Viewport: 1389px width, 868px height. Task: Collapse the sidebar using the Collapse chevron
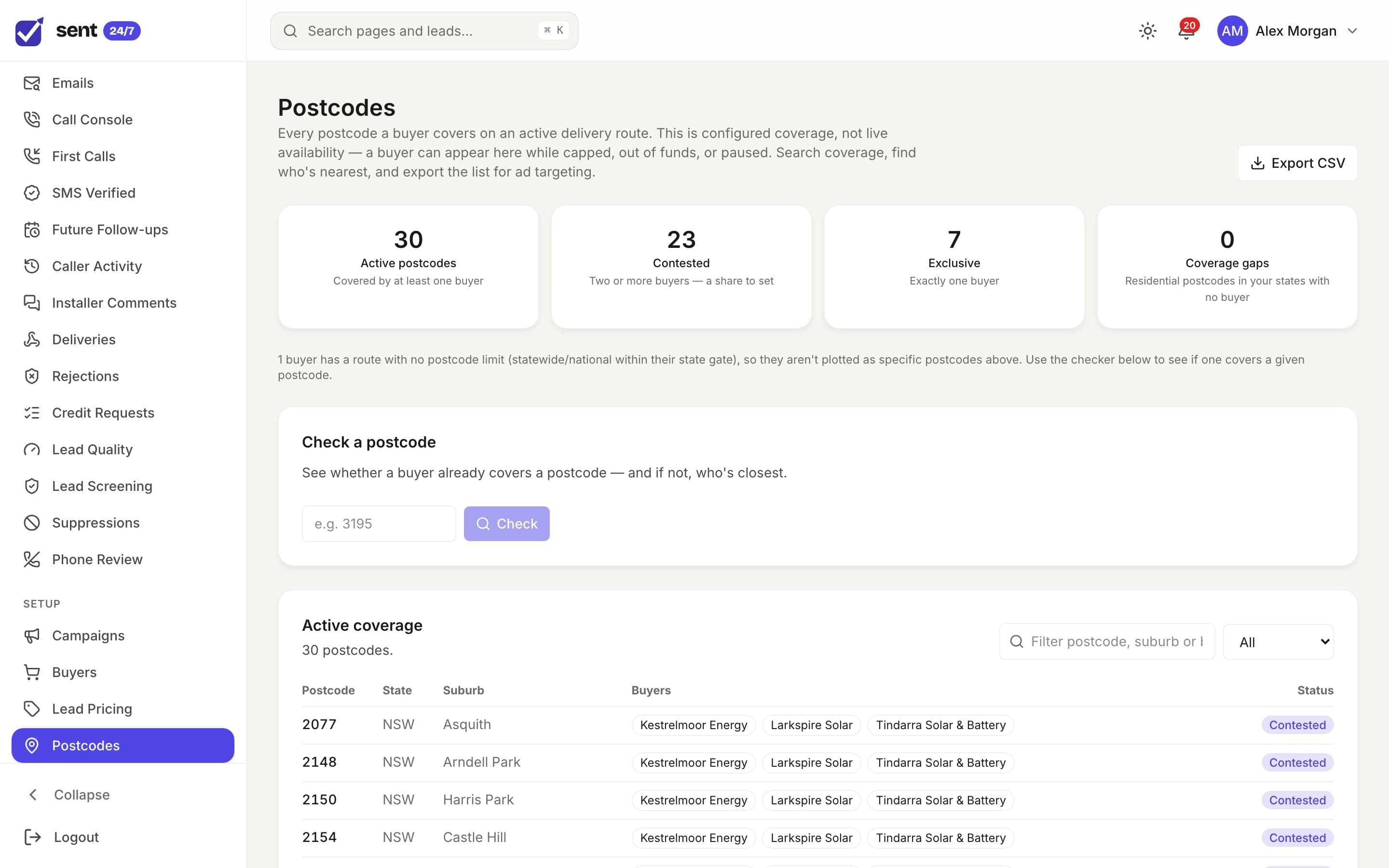[33, 795]
